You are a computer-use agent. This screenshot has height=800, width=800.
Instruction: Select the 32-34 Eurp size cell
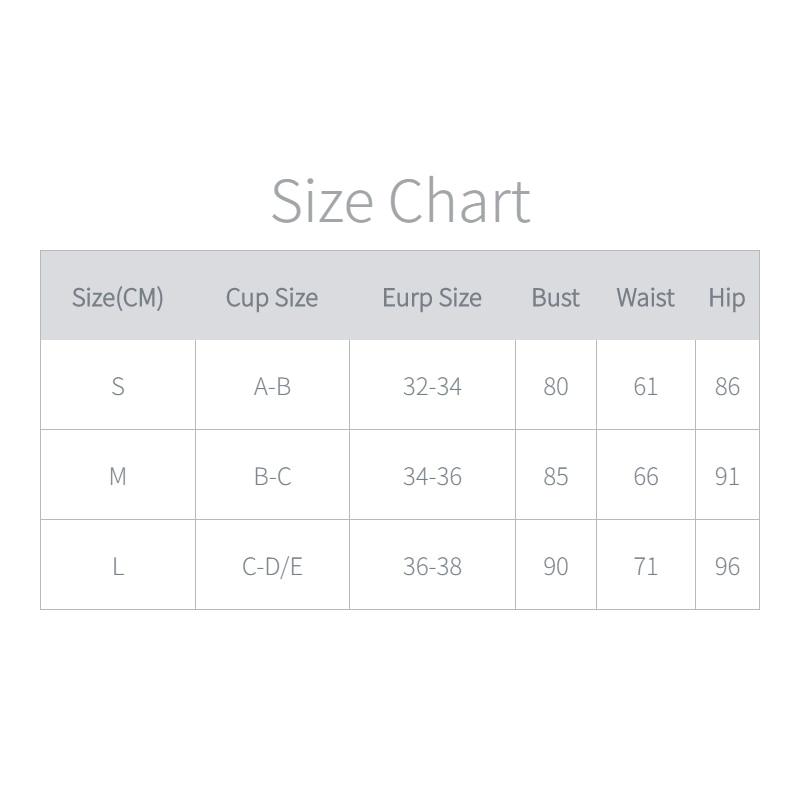click(432, 386)
